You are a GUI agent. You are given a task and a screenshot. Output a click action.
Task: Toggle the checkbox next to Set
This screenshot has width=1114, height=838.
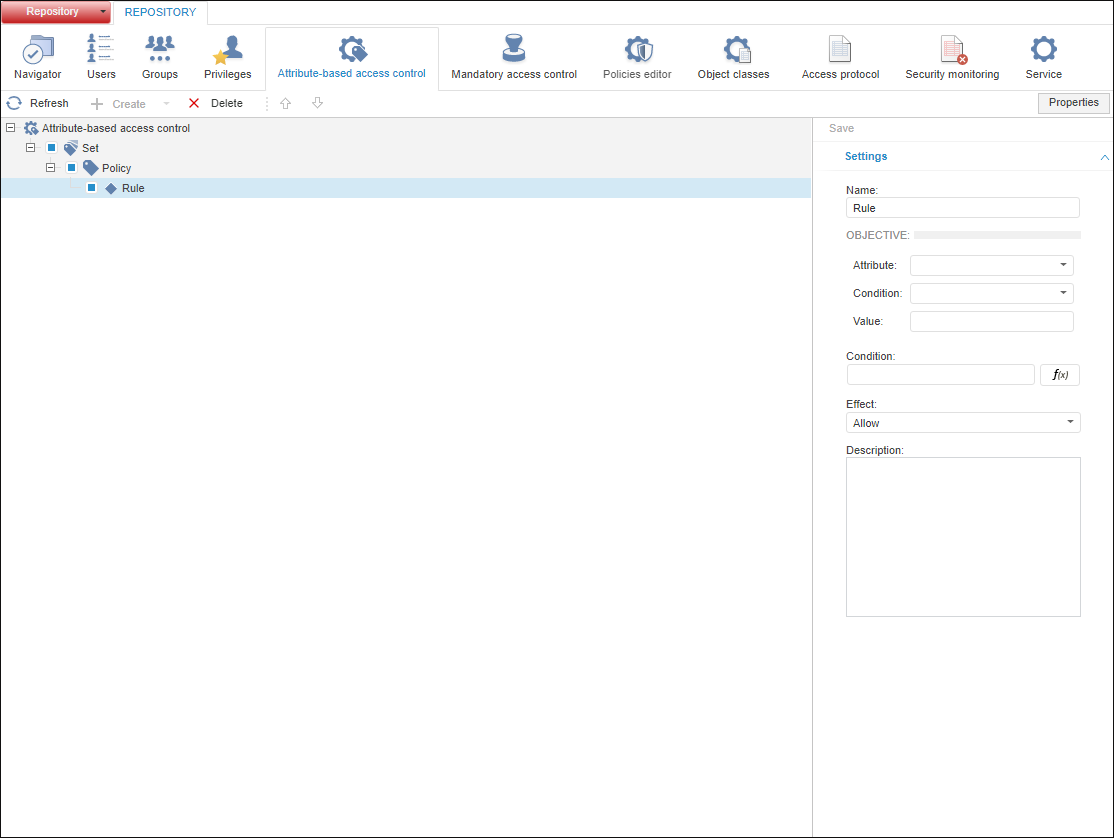click(52, 148)
